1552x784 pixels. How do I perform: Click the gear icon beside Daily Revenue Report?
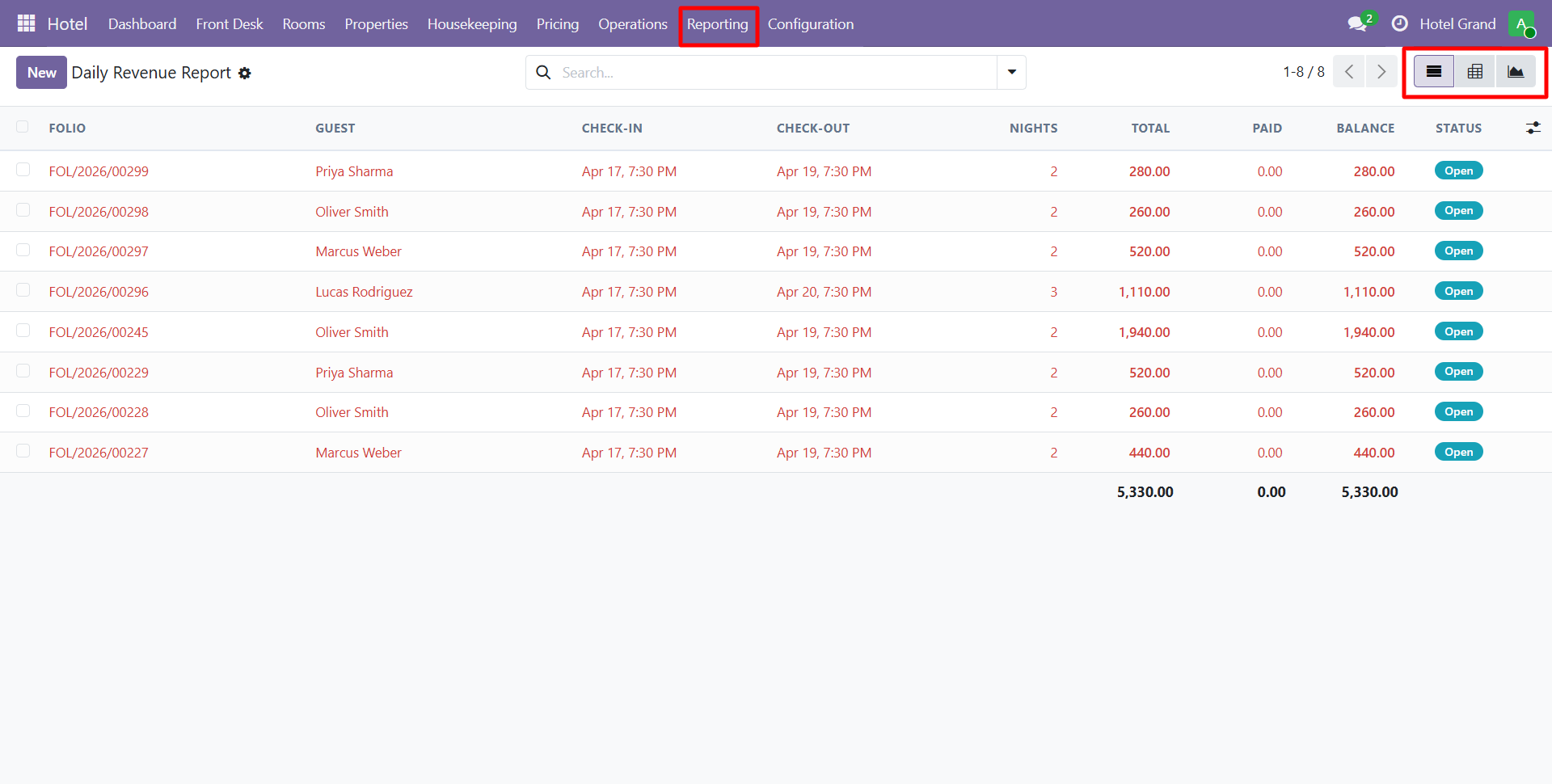[x=244, y=73]
